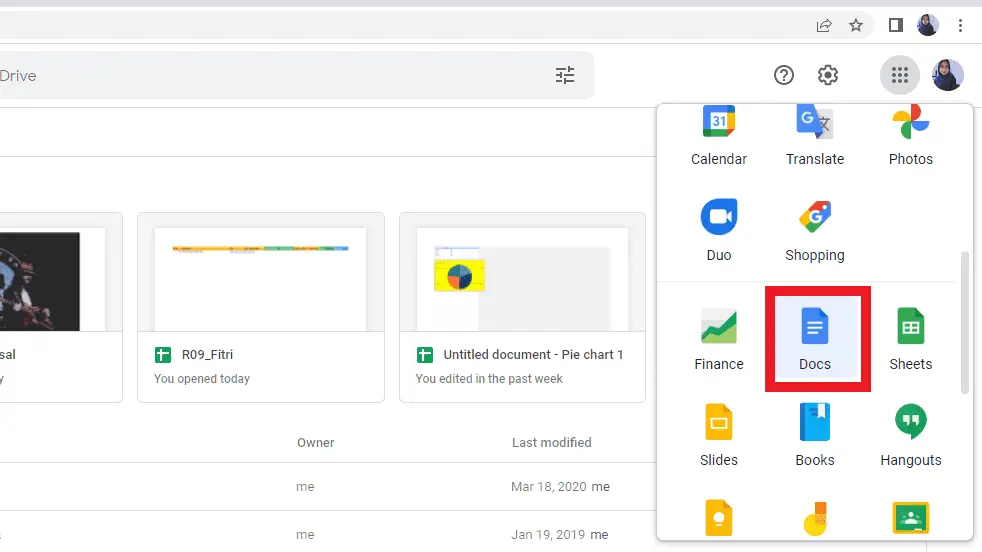982x552 pixels.
Task: Open Drive settings gear
Action: click(x=828, y=75)
